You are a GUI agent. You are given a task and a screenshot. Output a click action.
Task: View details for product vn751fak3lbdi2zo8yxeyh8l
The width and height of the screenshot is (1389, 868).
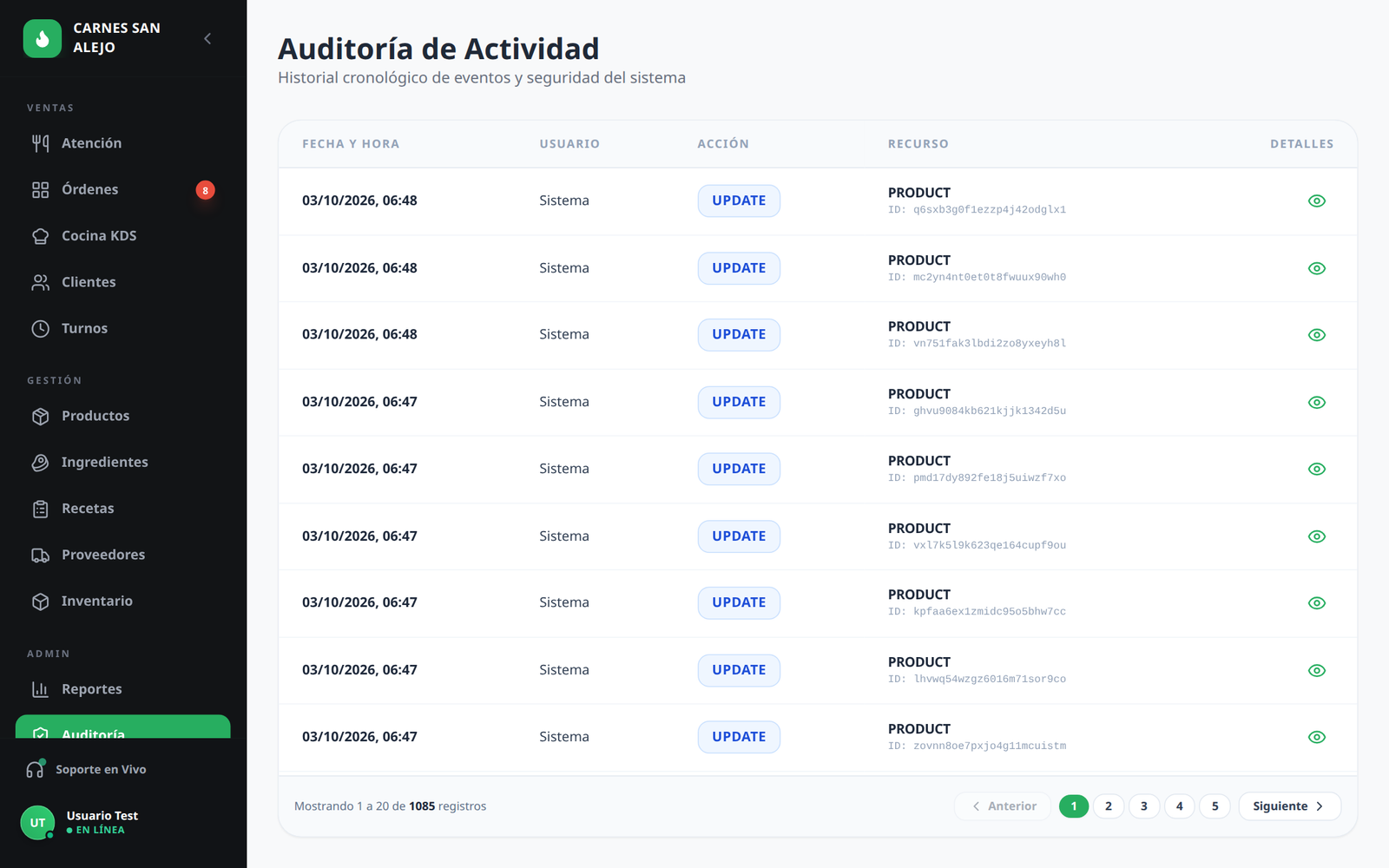click(1317, 335)
